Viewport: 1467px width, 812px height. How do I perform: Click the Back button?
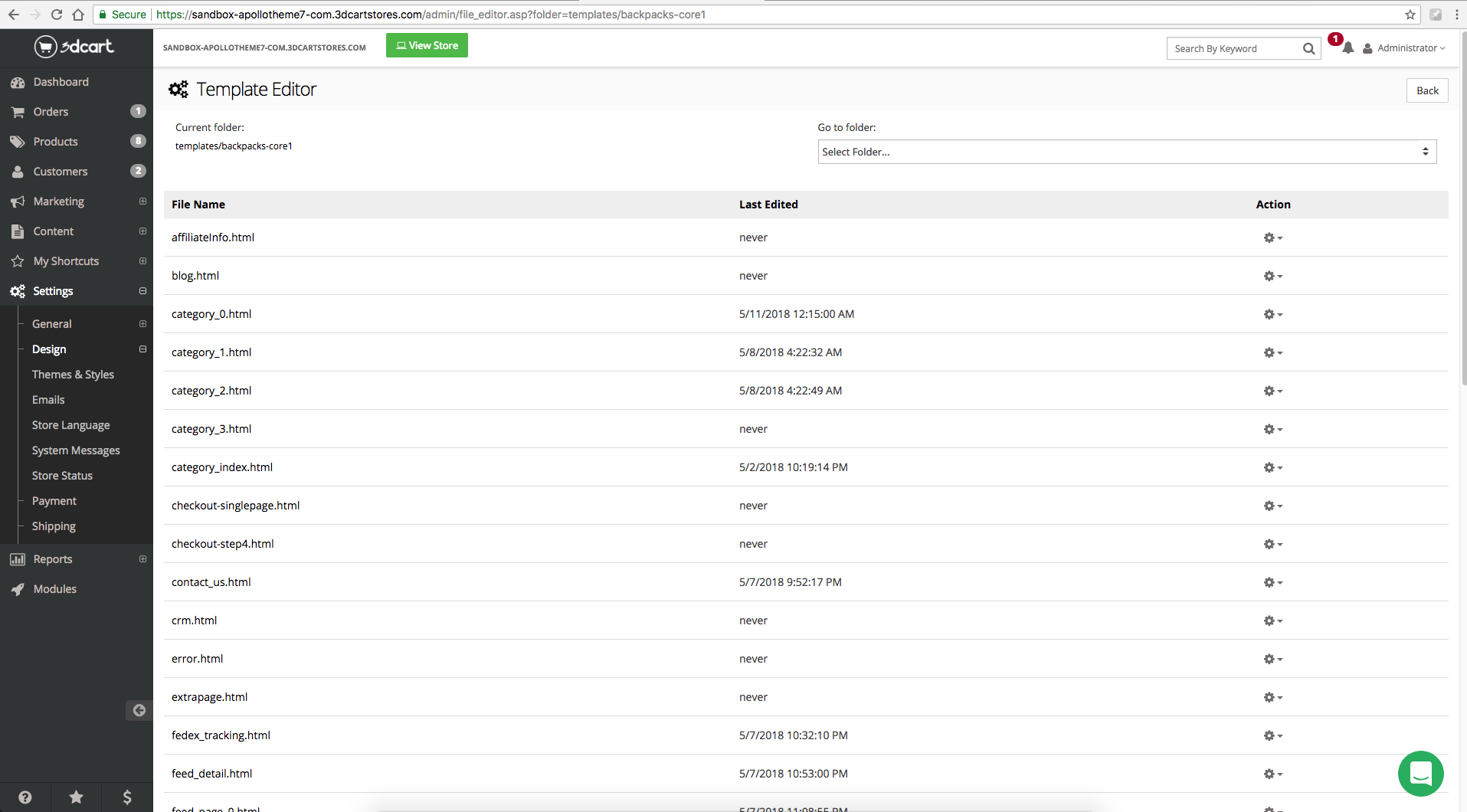click(x=1427, y=90)
